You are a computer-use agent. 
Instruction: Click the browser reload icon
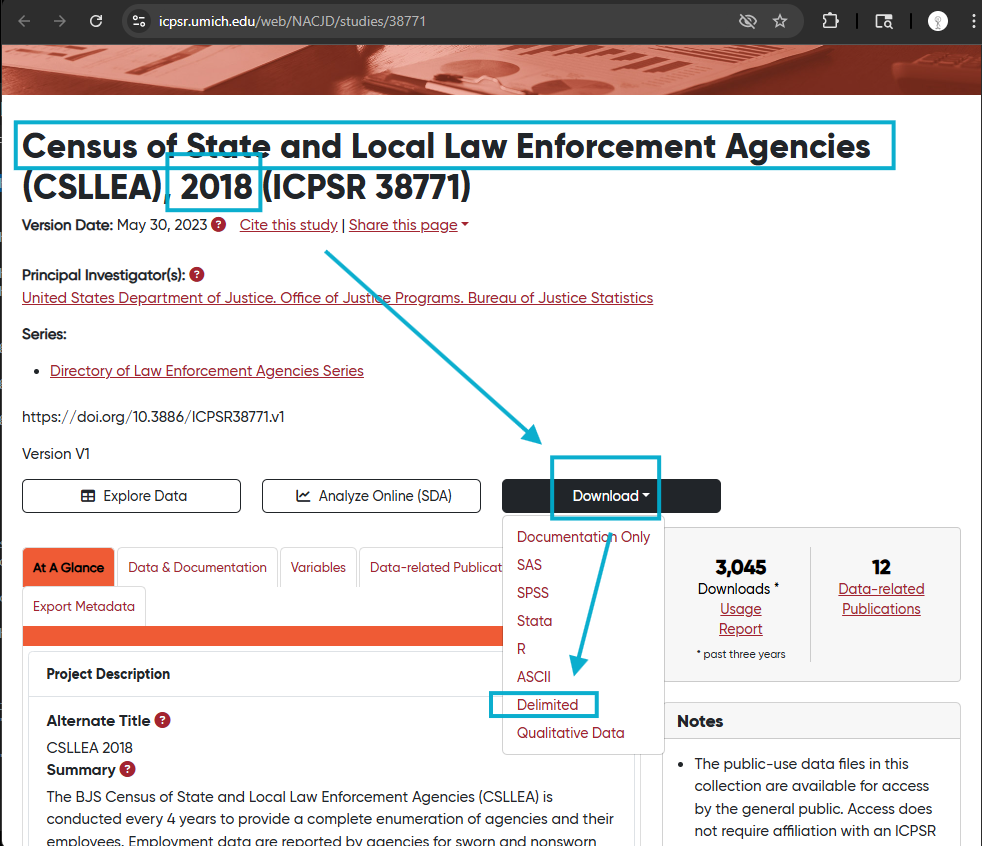coord(96,21)
